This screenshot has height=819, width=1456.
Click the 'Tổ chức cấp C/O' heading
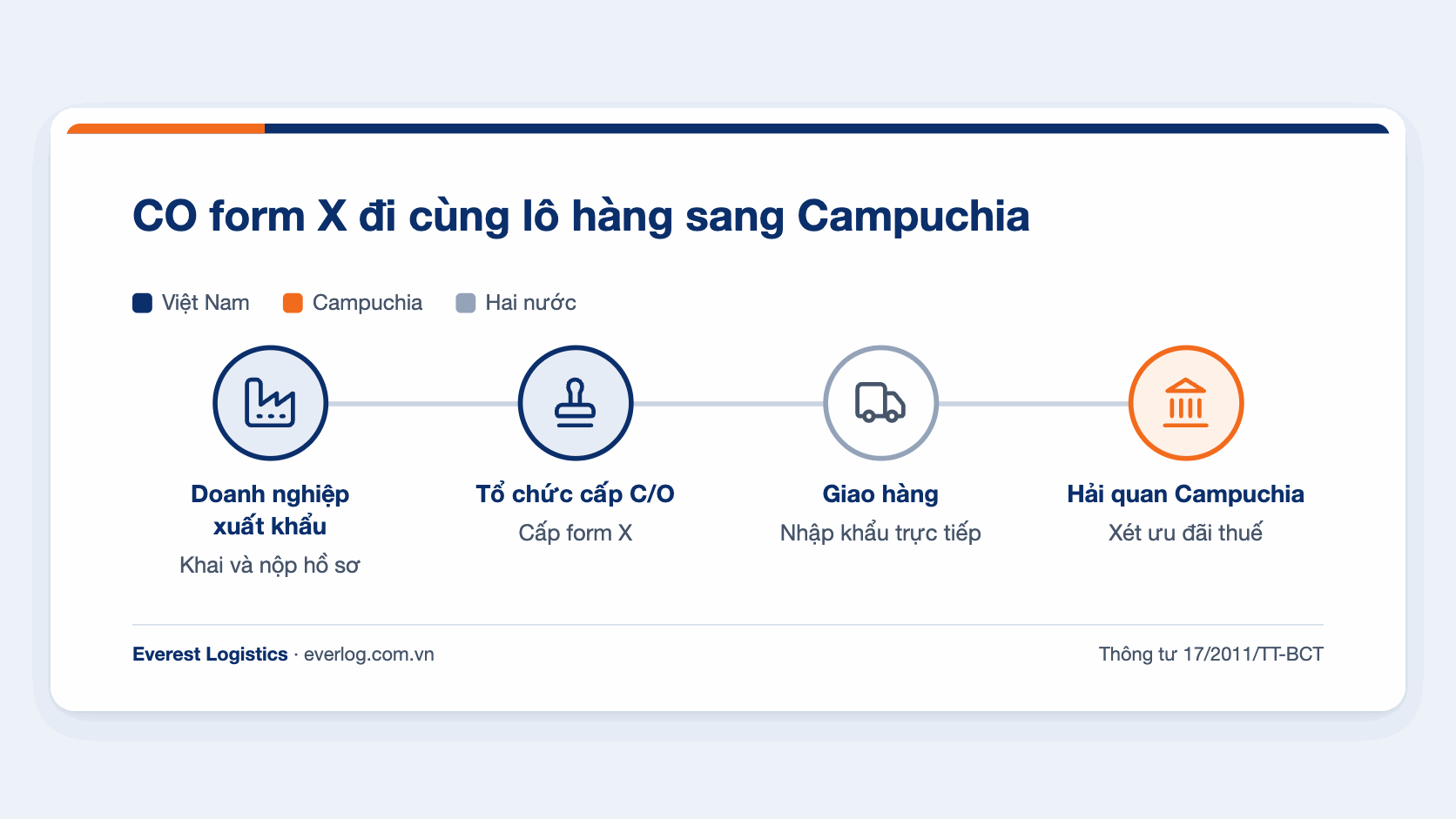click(576, 494)
